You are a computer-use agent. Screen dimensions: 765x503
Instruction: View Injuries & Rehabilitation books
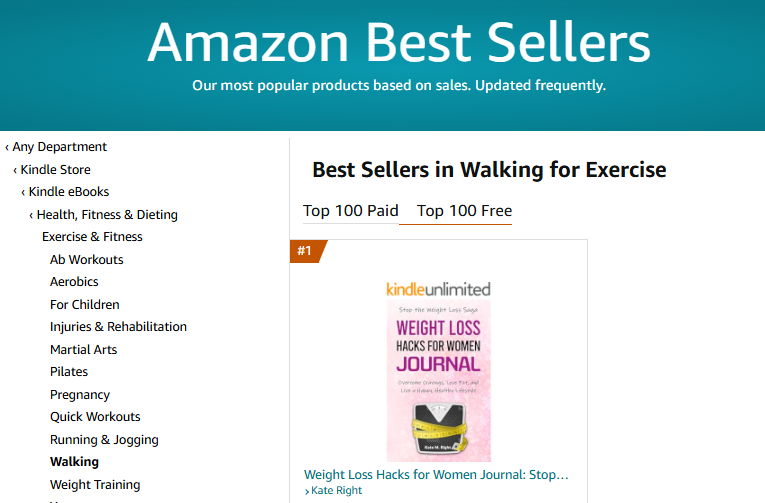tap(118, 327)
